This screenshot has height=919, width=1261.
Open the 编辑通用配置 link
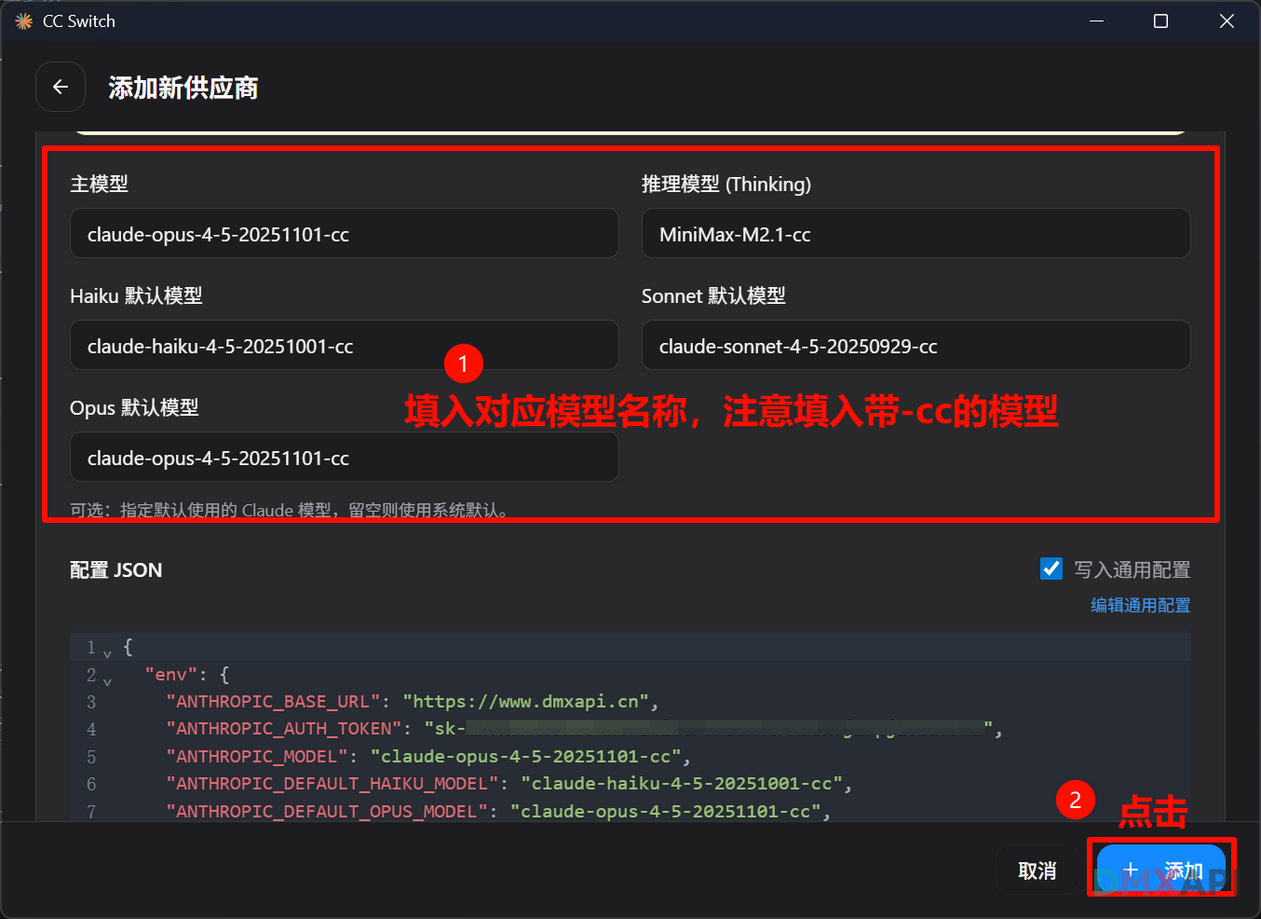pos(1140,605)
